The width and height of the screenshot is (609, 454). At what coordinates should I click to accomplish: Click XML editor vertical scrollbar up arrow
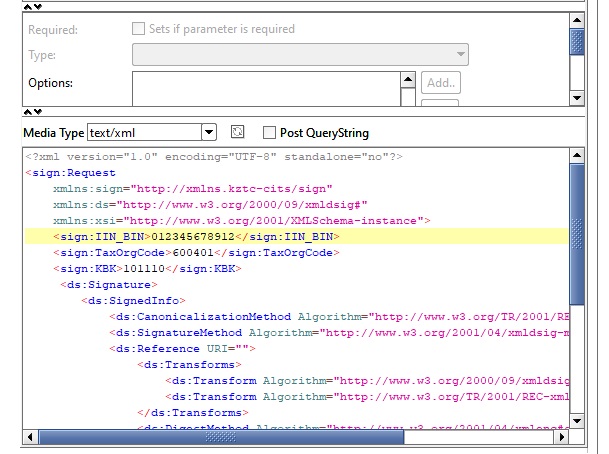pyautogui.click(x=577, y=156)
